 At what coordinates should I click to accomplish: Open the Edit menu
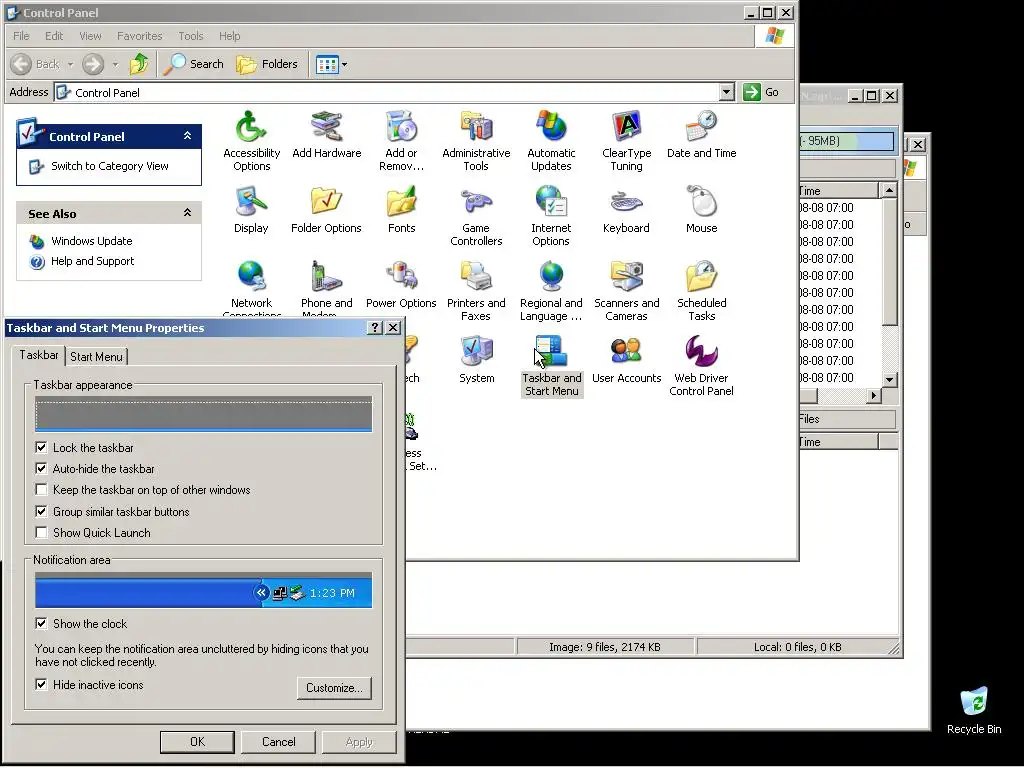54,36
